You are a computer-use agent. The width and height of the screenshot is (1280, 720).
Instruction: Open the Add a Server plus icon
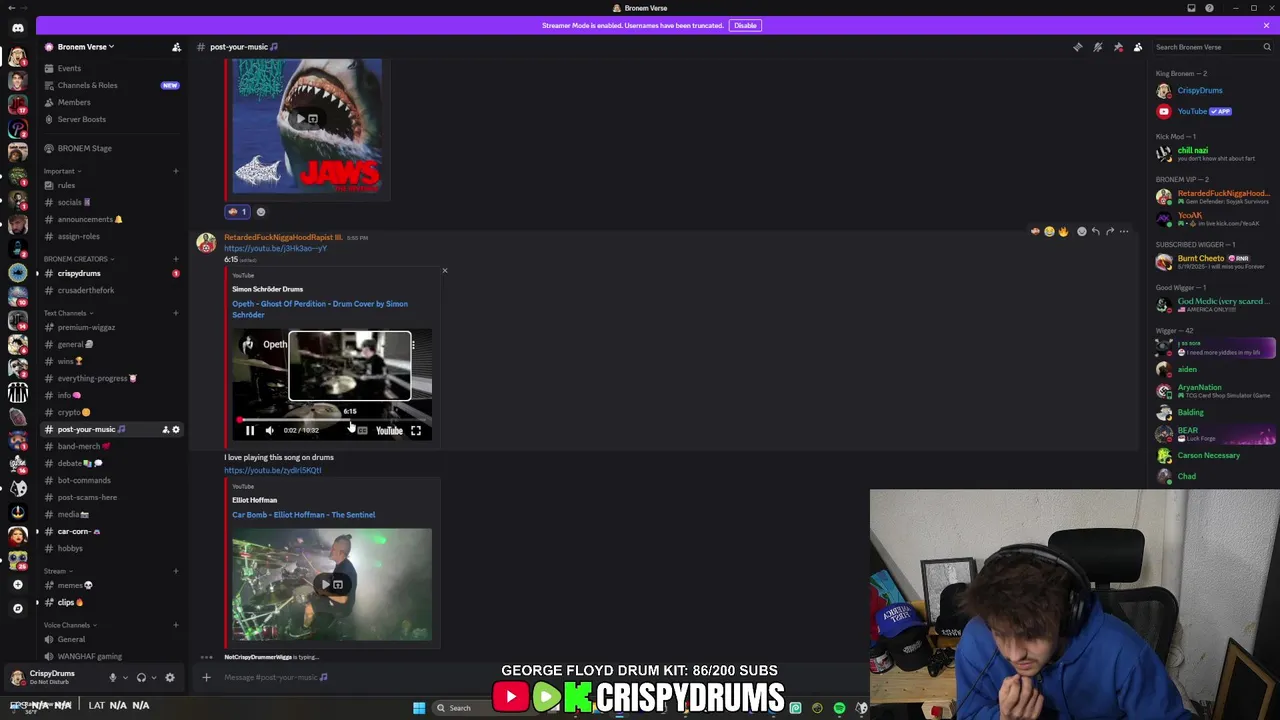pos(17,584)
